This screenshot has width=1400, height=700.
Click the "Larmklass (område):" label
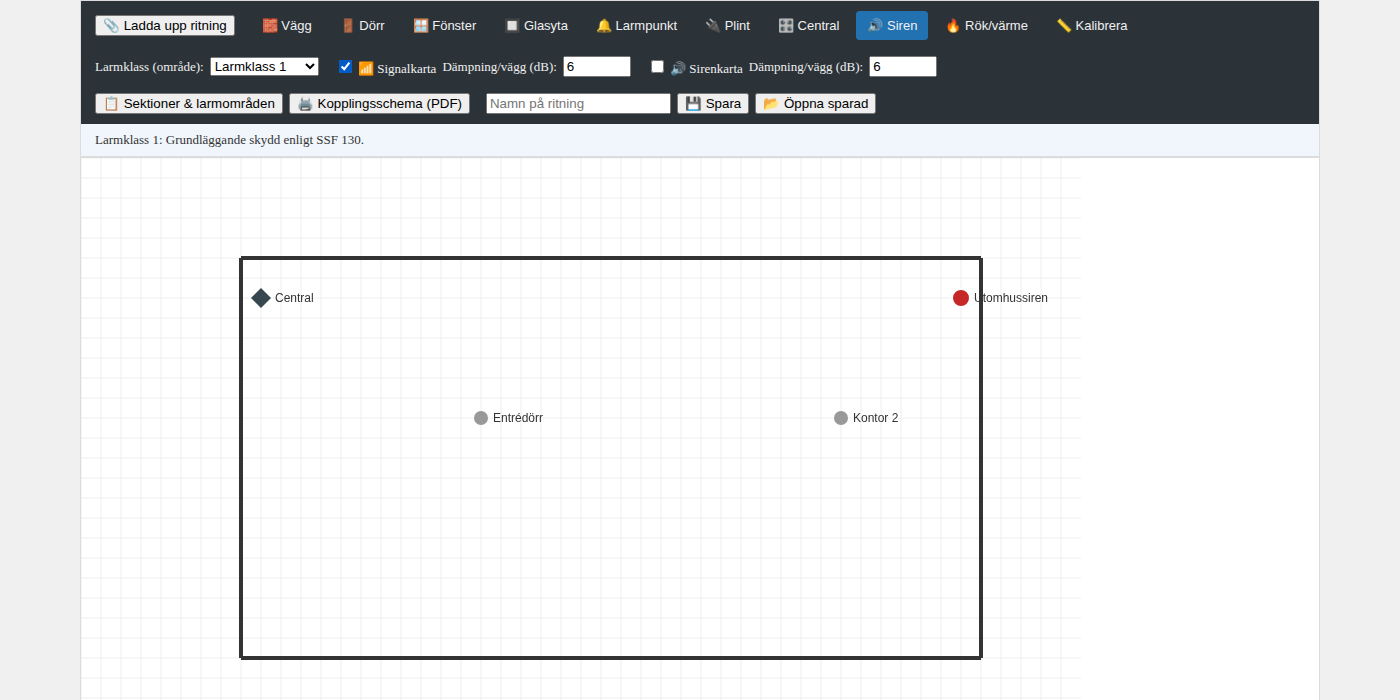tap(149, 67)
